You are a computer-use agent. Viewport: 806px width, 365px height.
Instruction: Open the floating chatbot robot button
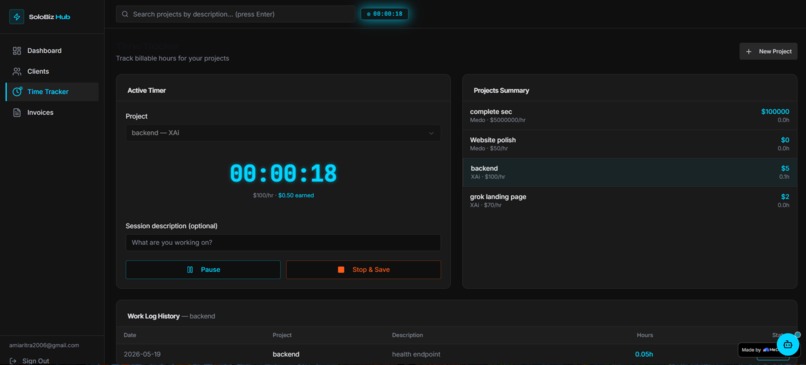tap(787, 344)
